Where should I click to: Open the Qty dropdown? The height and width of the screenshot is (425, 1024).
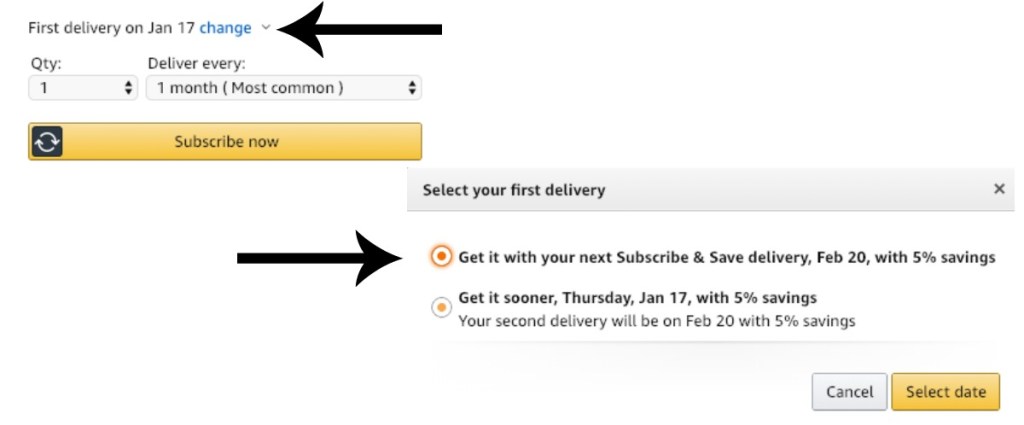coord(83,88)
